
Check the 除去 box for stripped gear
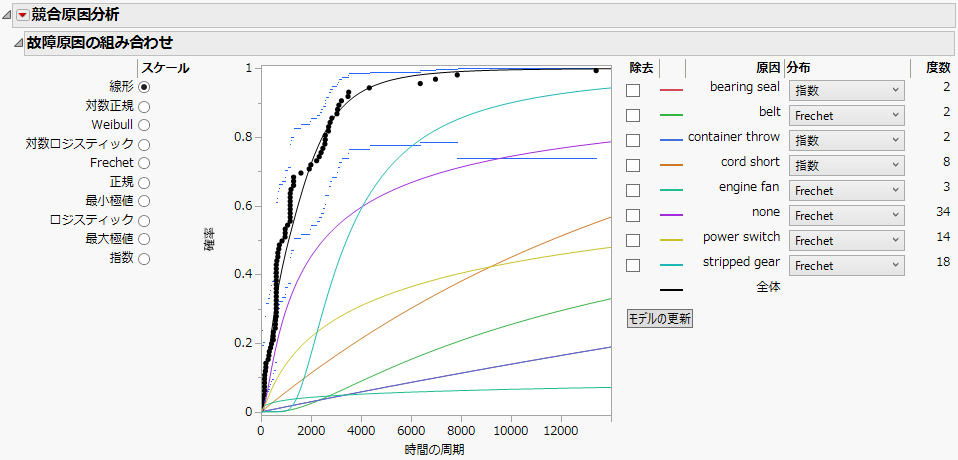633,266
